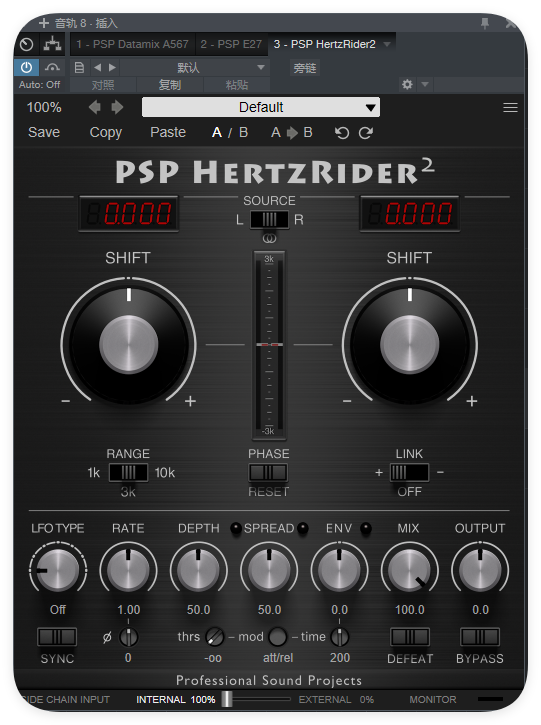Click the 对照 compare button

coord(103,85)
